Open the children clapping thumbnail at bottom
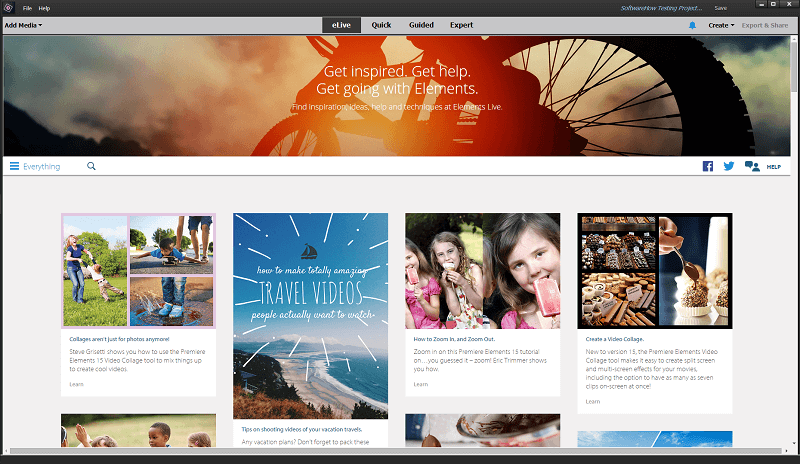Image resolution: width=800 pixels, height=464 pixels. tap(138, 430)
